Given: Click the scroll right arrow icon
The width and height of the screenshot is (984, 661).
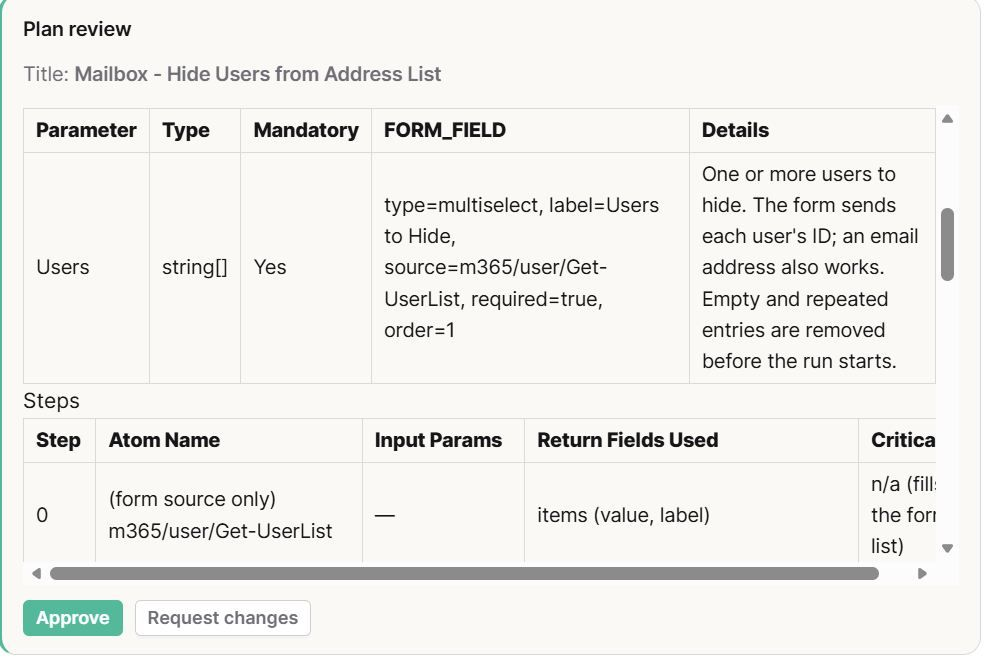Looking at the screenshot, I should (922, 573).
